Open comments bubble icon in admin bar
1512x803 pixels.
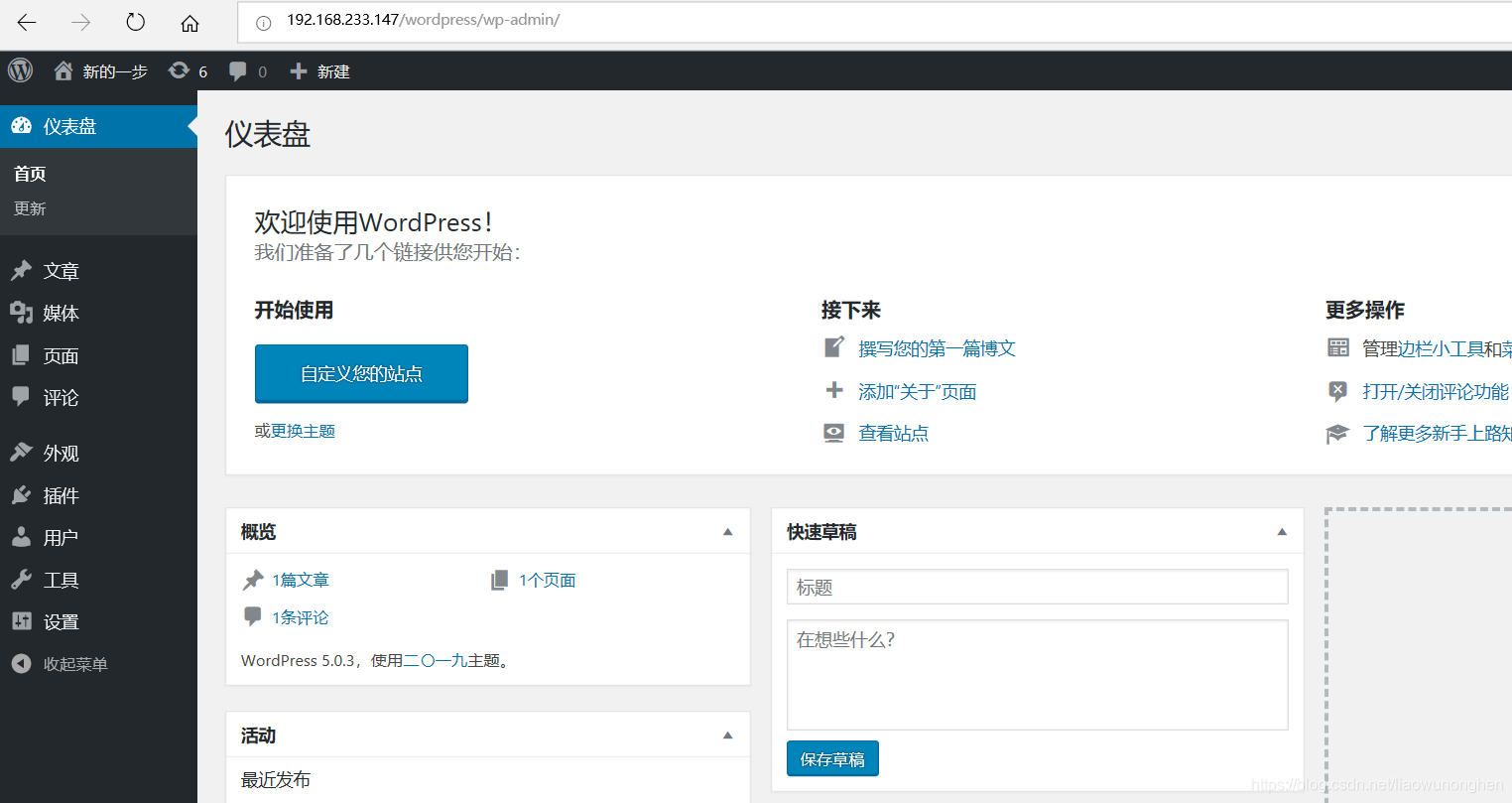tap(238, 70)
